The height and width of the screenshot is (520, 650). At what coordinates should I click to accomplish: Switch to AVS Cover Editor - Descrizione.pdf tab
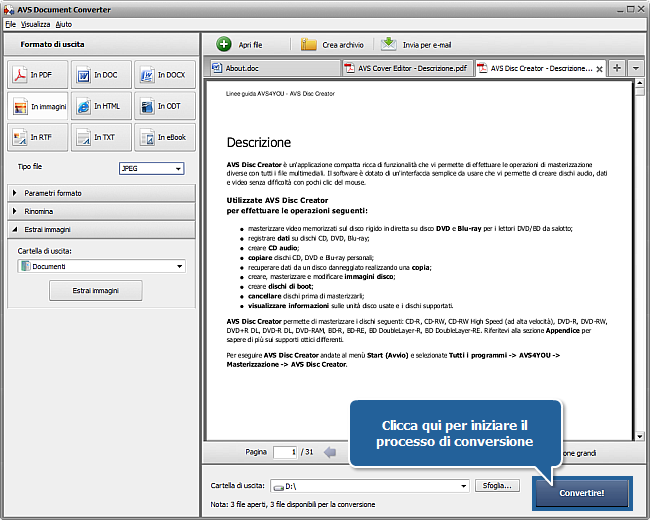point(408,68)
